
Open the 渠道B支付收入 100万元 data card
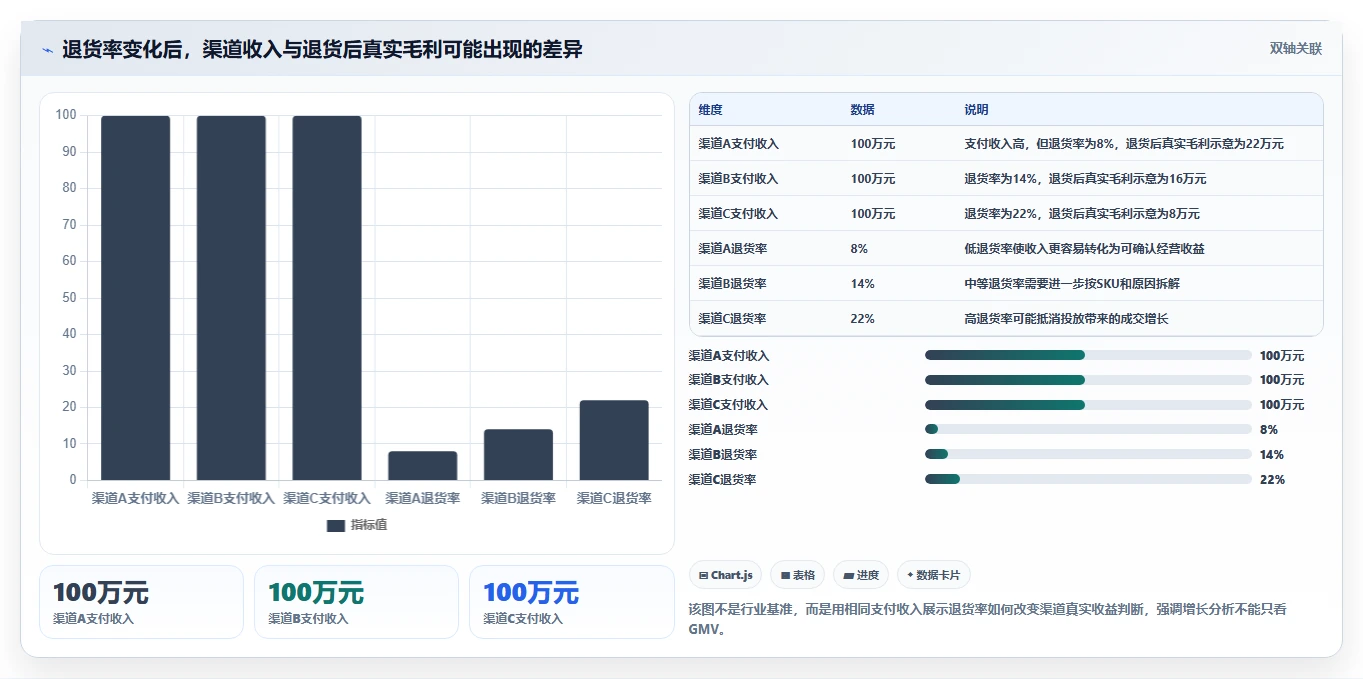pyautogui.click(x=356, y=602)
